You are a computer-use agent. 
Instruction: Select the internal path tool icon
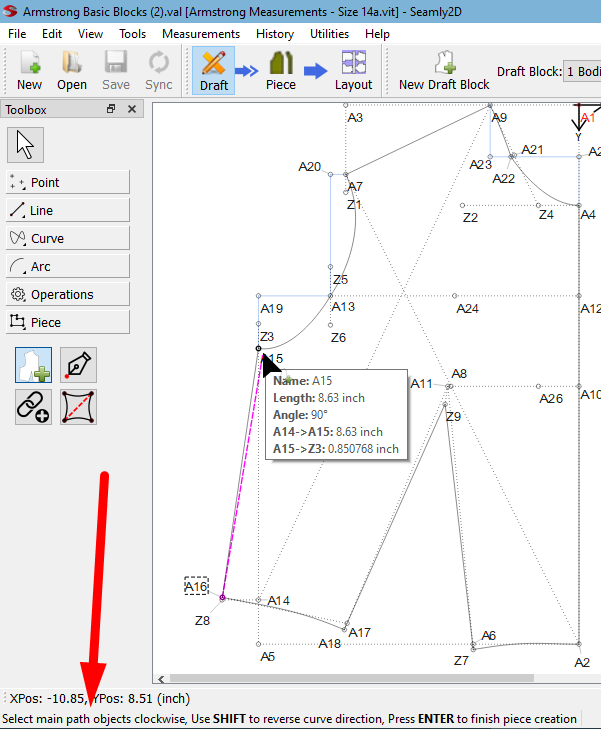tap(78, 407)
